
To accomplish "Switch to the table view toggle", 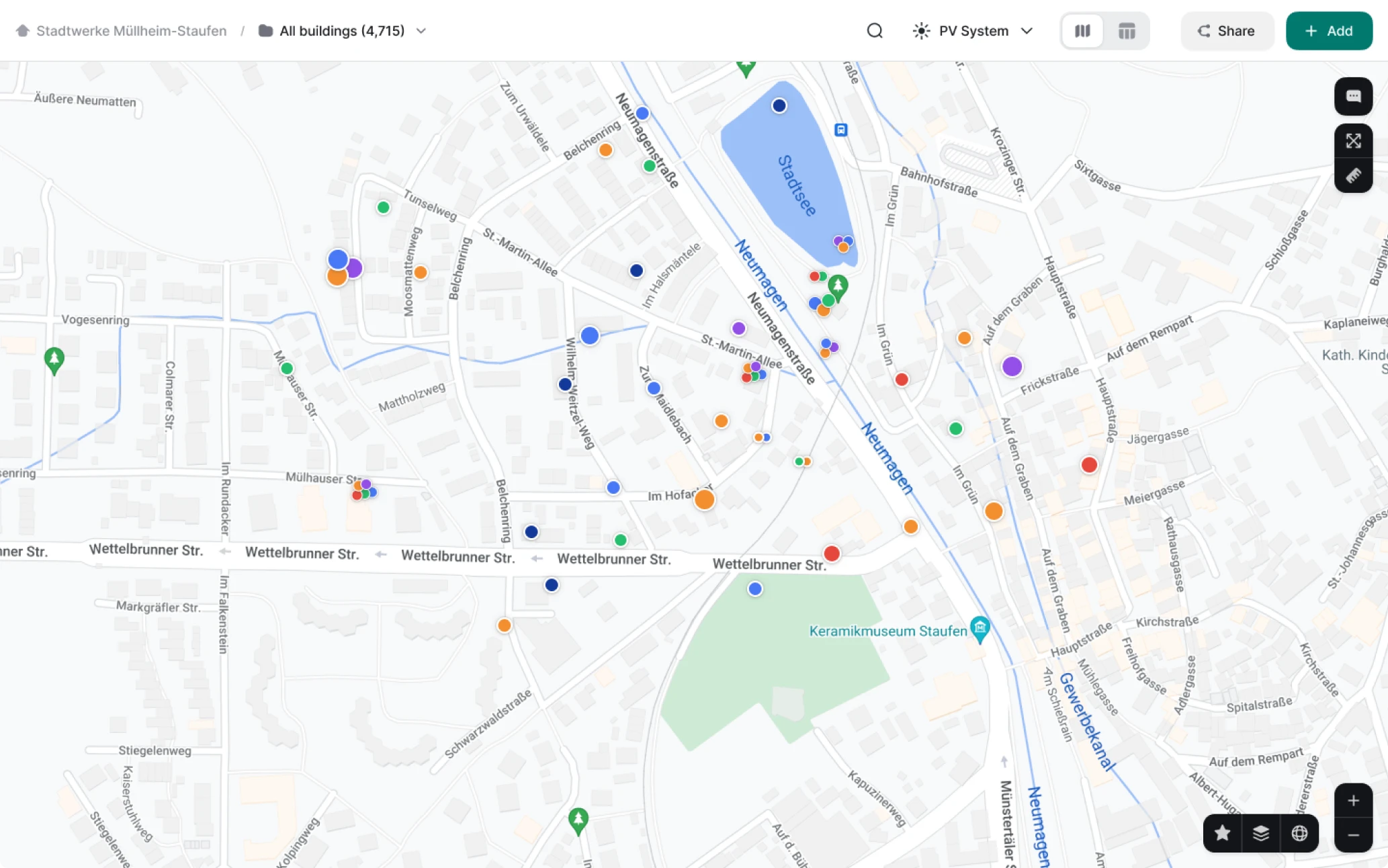I will [1127, 31].
